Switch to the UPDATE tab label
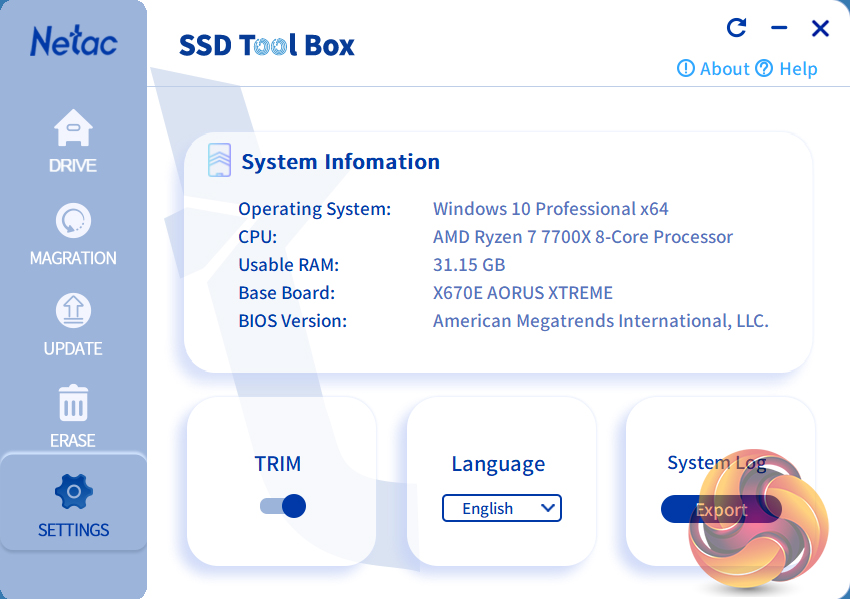Image resolution: width=850 pixels, height=599 pixels. pos(73,349)
